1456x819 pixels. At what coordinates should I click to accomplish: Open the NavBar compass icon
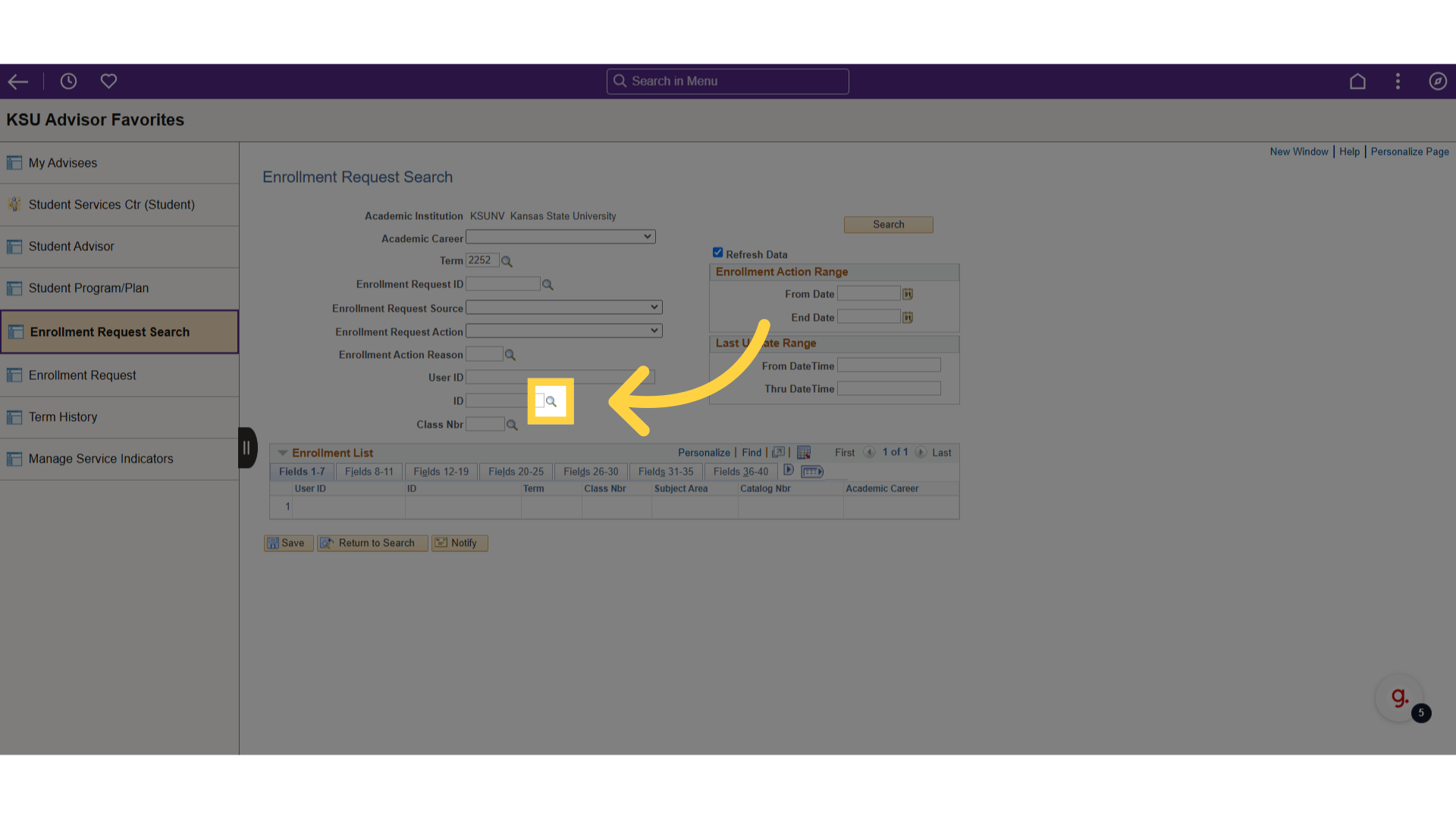1438,81
